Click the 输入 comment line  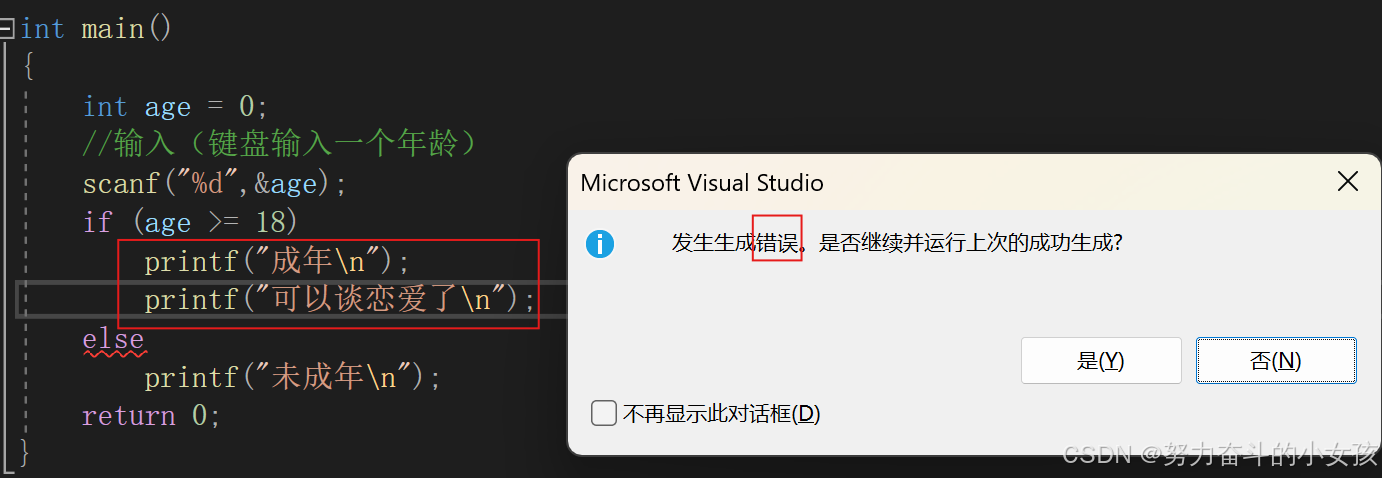pyautogui.click(x=283, y=146)
